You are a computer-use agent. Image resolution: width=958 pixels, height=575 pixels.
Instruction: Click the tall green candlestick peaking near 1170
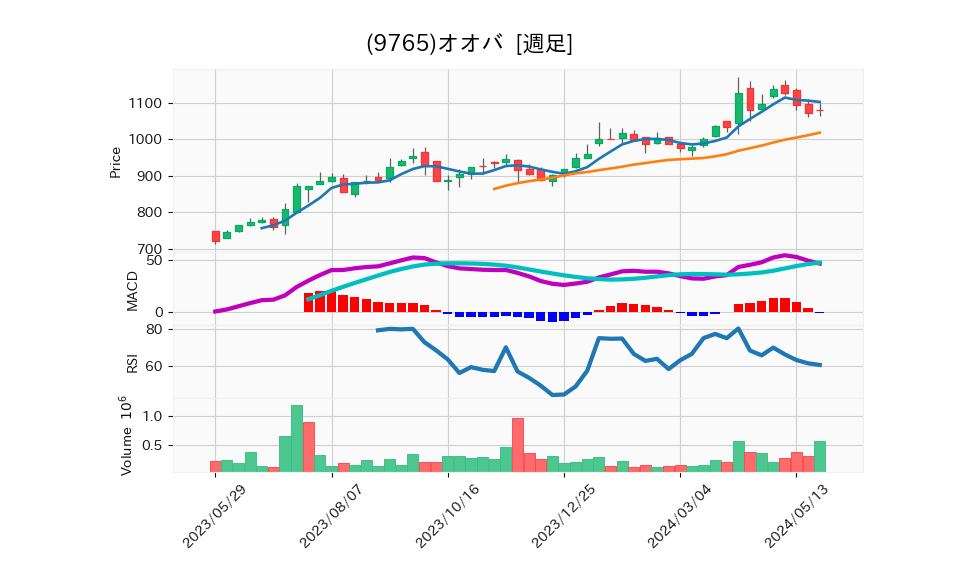[x=739, y=108]
